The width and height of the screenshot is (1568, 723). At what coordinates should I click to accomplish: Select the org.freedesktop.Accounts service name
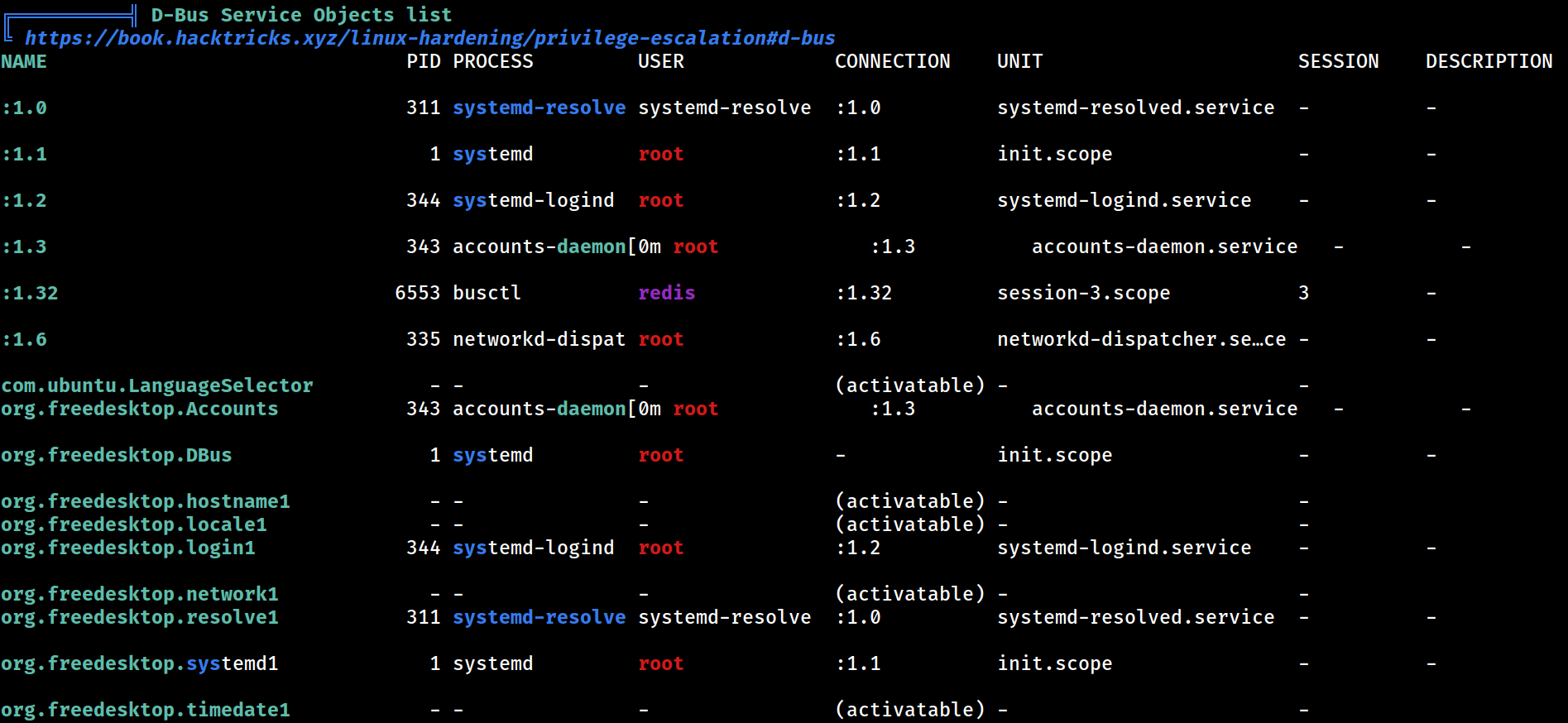point(140,409)
